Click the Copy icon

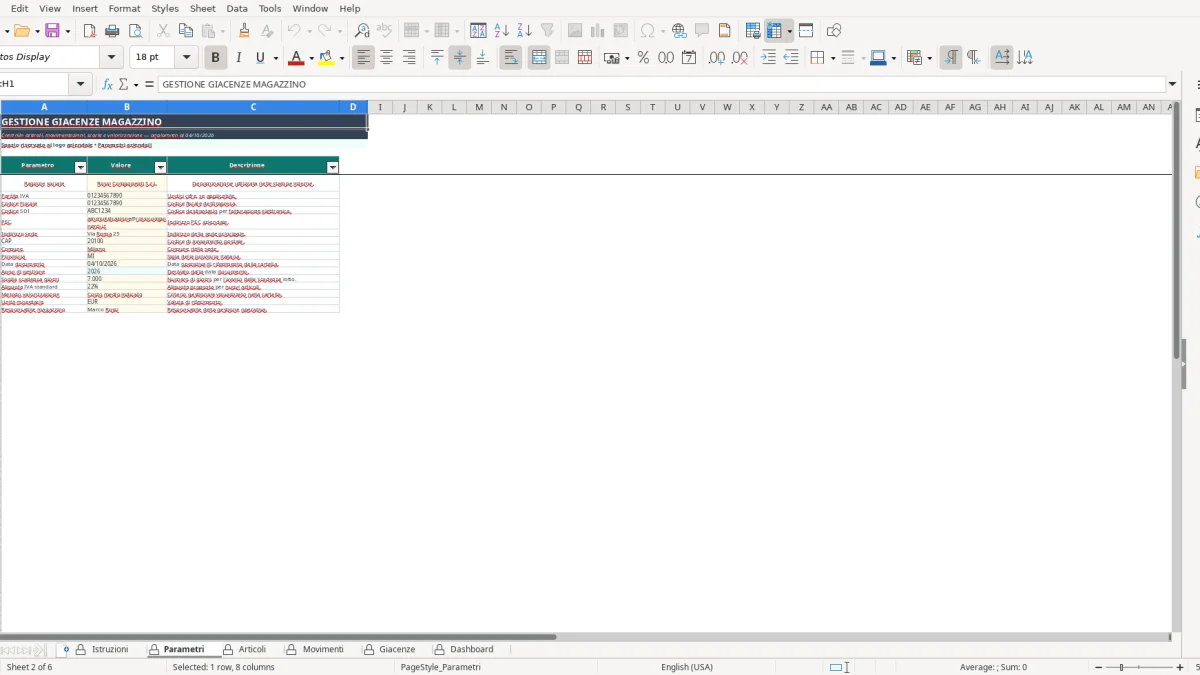coord(185,31)
